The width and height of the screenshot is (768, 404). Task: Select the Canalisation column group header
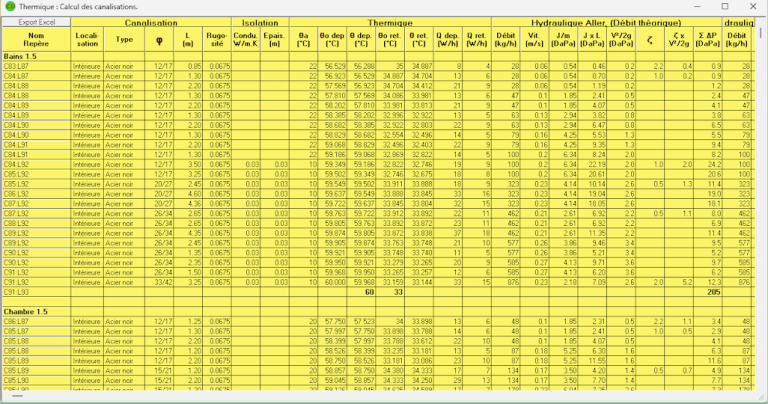coord(150,21)
